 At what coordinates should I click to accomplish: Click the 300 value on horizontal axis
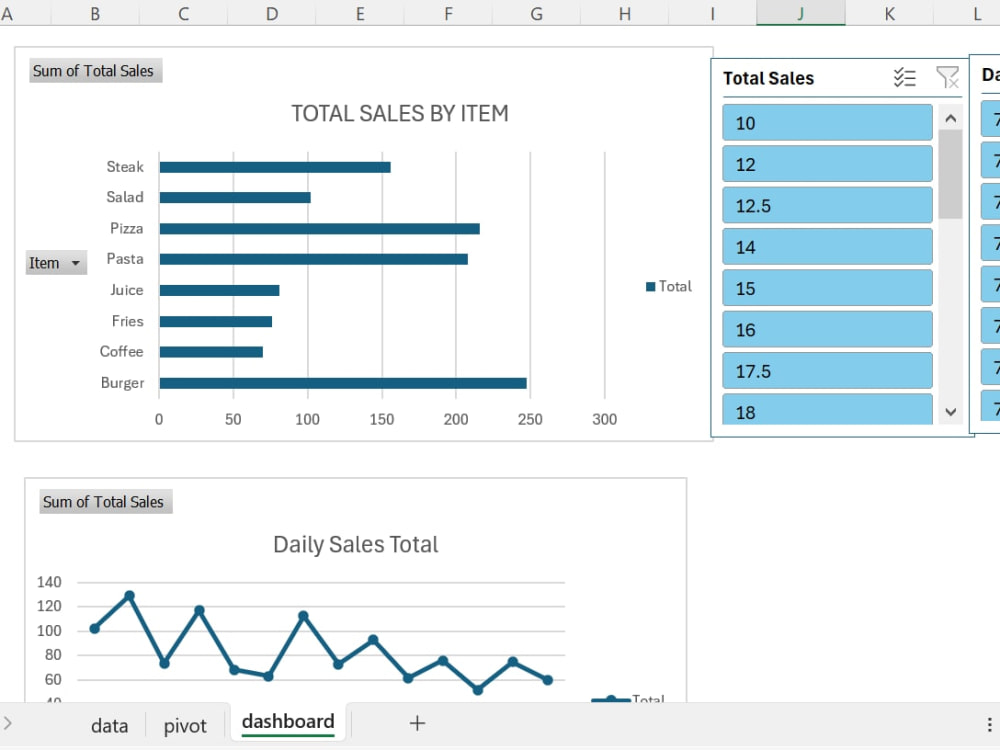click(x=605, y=420)
